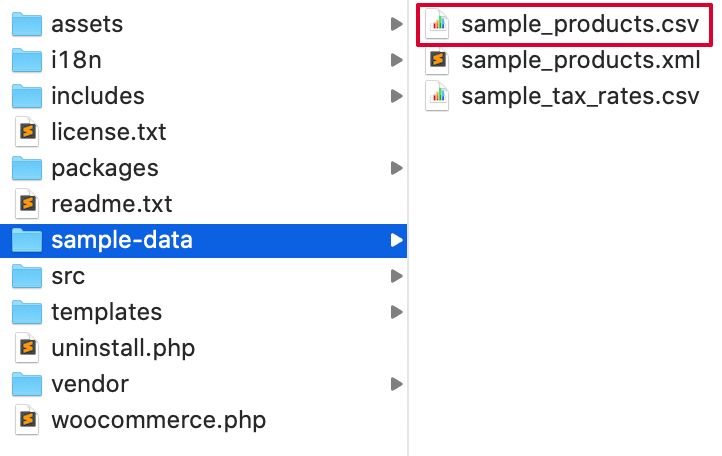
Task: Click the i18n folder icon
Action: 27,60
